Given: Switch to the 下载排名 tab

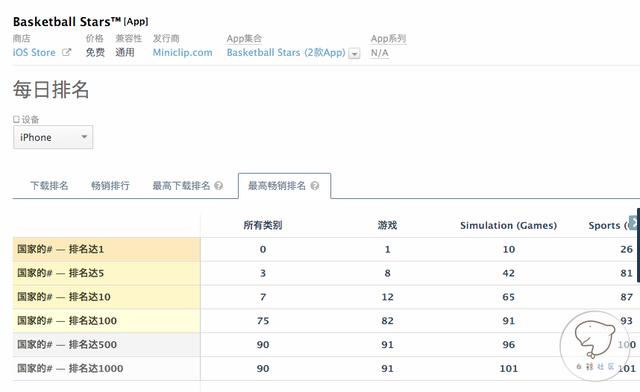Looking at the screenshot, I should point(49,186).
